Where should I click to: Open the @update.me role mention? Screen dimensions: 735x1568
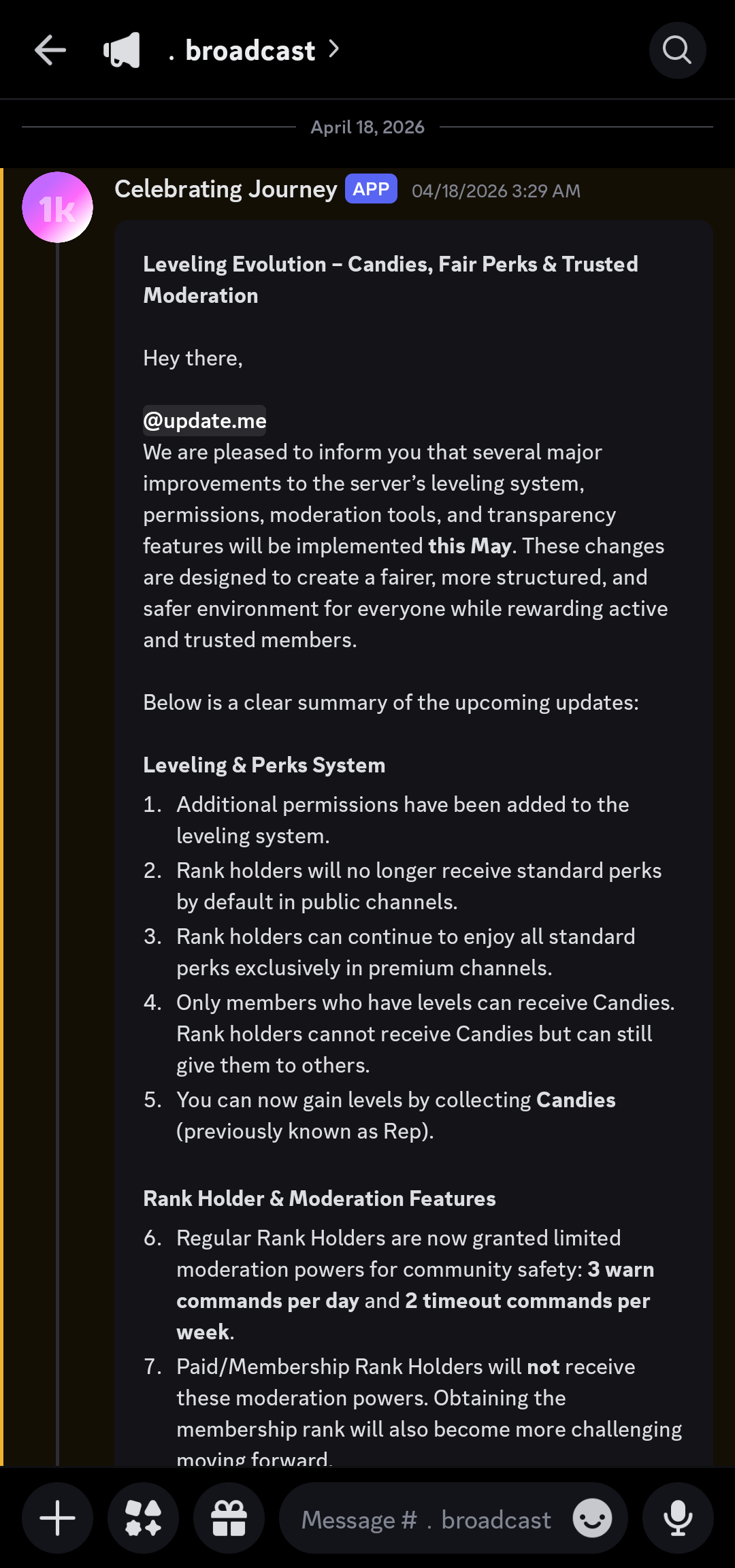tap(205, 421)
